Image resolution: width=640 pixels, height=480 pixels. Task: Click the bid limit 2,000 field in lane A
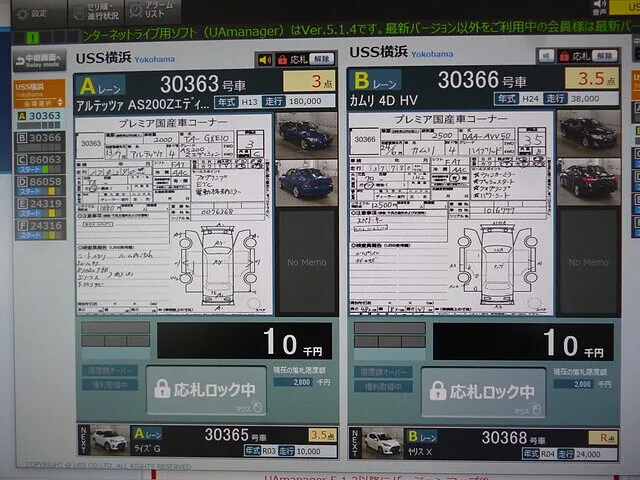coord(293,382)
